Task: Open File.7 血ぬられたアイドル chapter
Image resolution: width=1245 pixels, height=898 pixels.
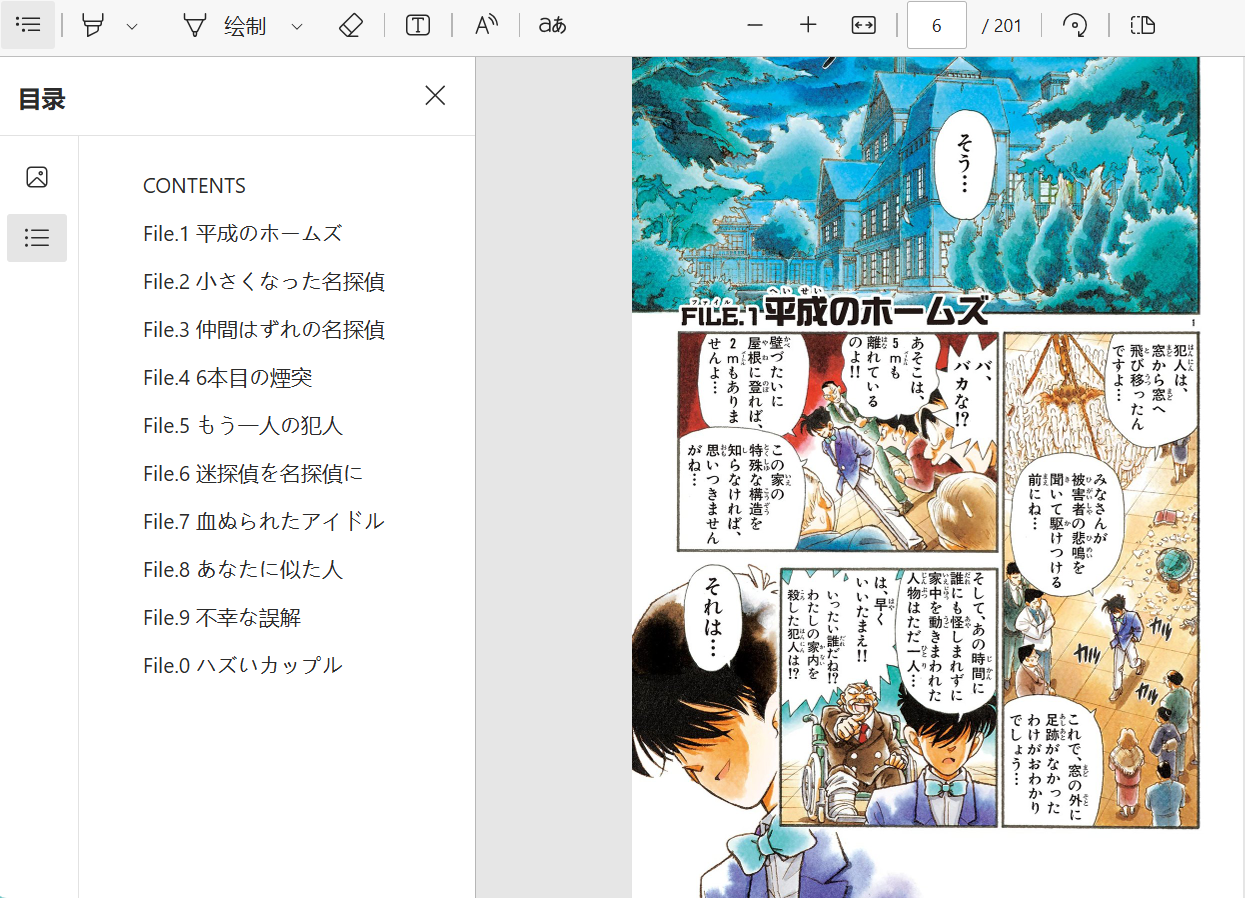Action: click(264, 522)
